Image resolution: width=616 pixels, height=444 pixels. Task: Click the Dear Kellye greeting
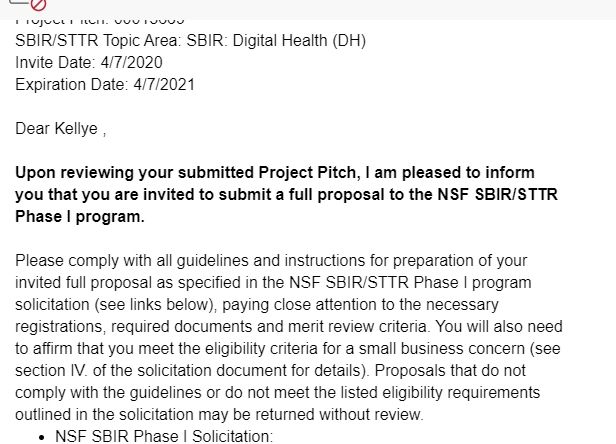pos(60,129)
